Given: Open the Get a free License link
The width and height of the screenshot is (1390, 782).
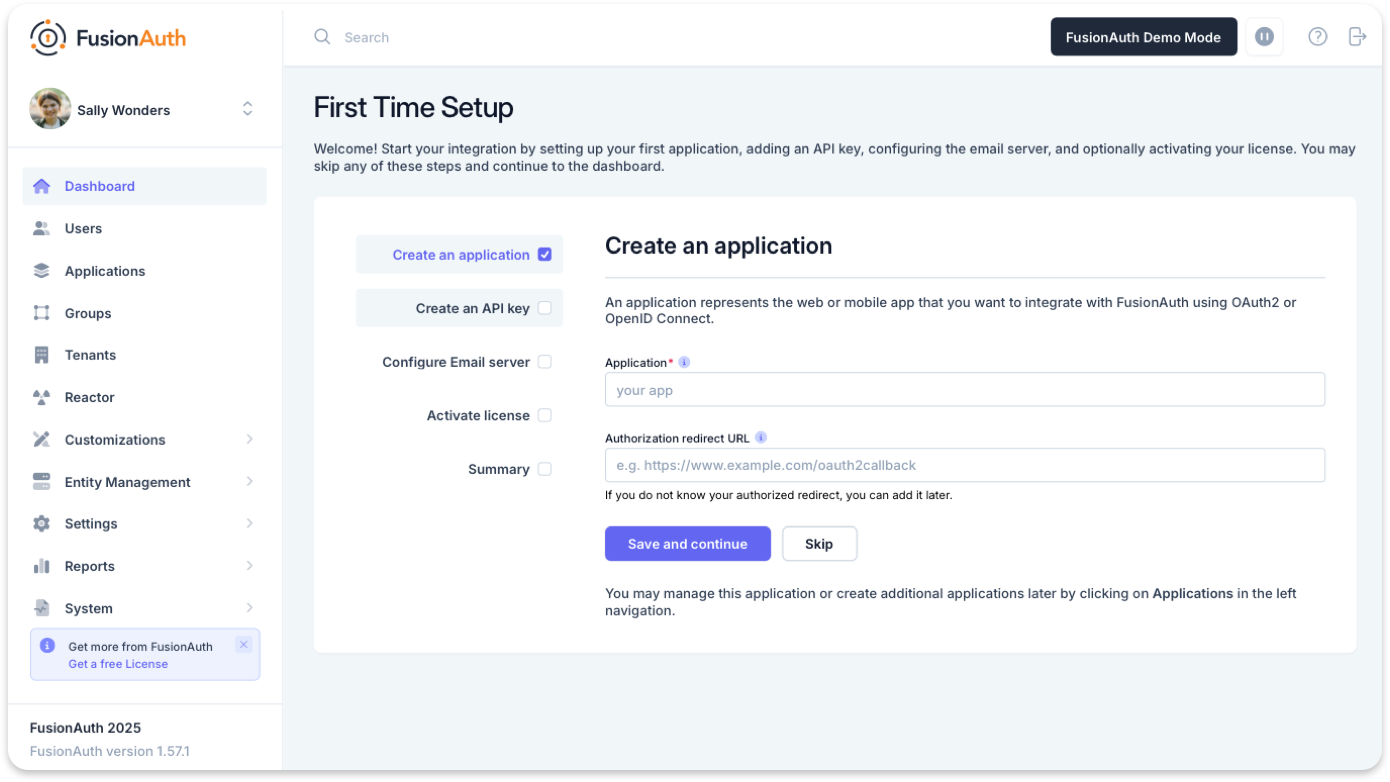Looking at the screenshot, I should click(x=118, y=664).
